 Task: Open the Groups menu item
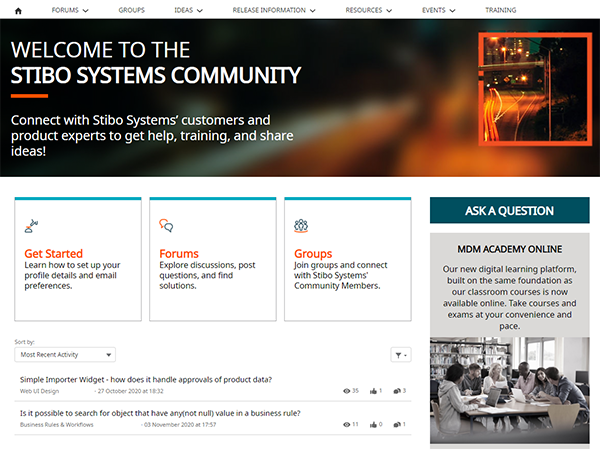coord(131,10)
